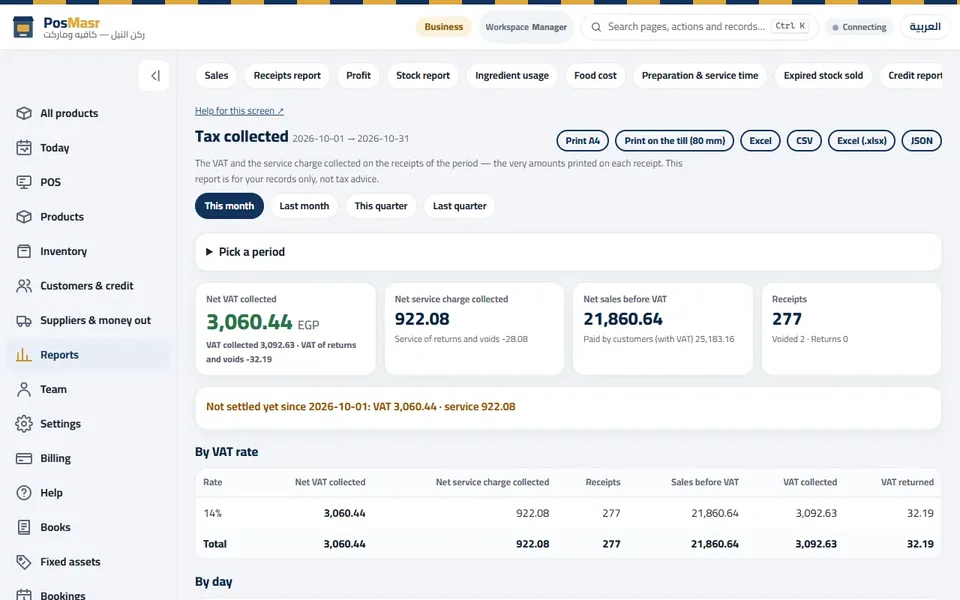Click the Today calendar icon
The image size is (960, 600).
pos(24,148)
